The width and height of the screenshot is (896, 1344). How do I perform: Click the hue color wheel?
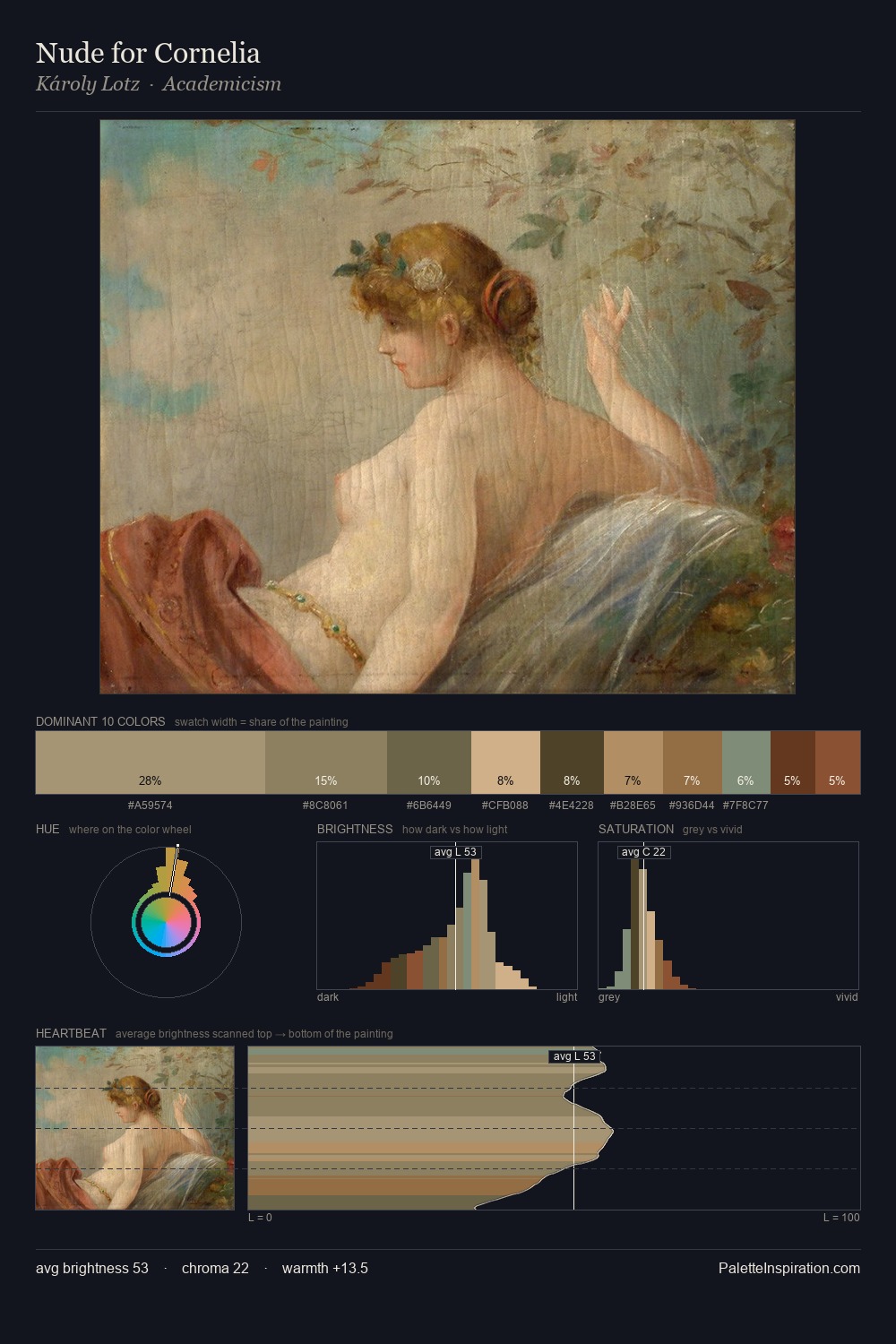click(166, 922)
